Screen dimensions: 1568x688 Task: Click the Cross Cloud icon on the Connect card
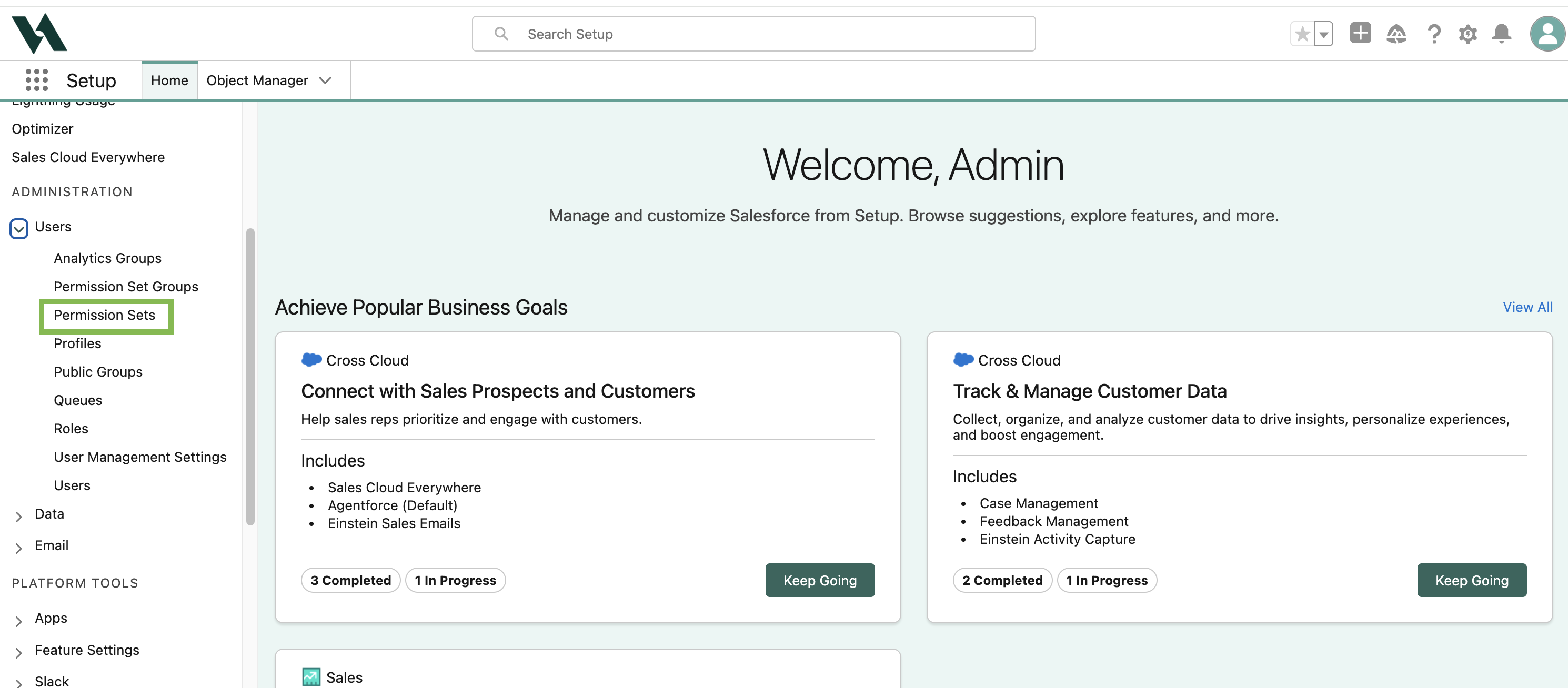tap(311, 360)
